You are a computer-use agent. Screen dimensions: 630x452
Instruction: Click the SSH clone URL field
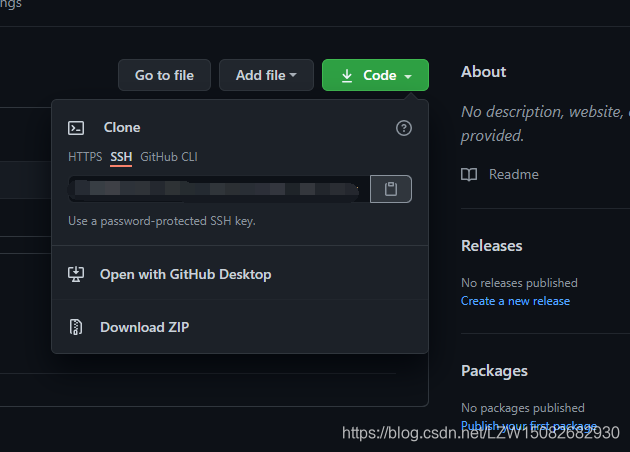[x=219, y=189]
